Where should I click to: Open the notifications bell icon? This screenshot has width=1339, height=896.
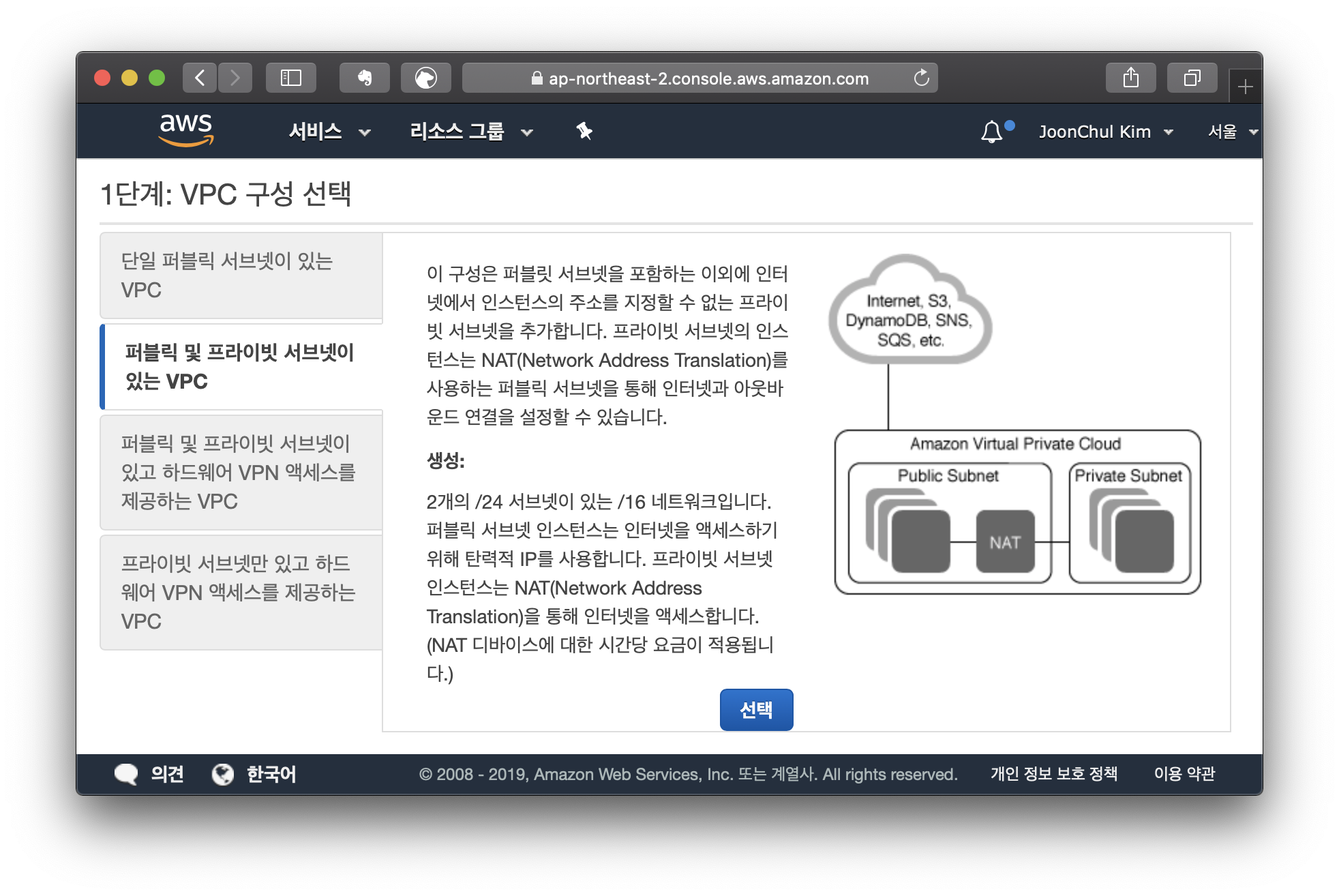[x=992, y=132]
